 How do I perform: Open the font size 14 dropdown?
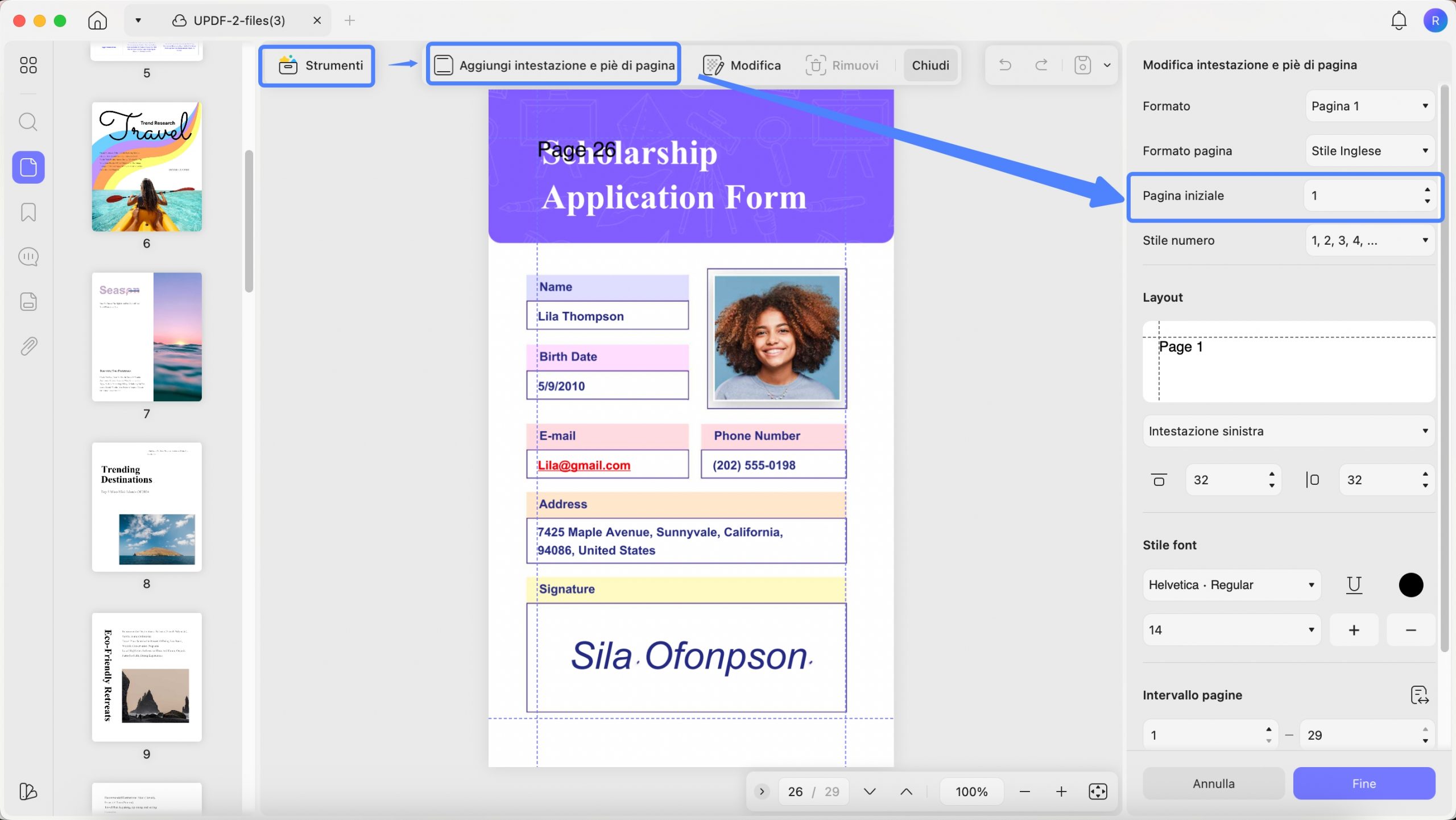tap(1232, 630)
